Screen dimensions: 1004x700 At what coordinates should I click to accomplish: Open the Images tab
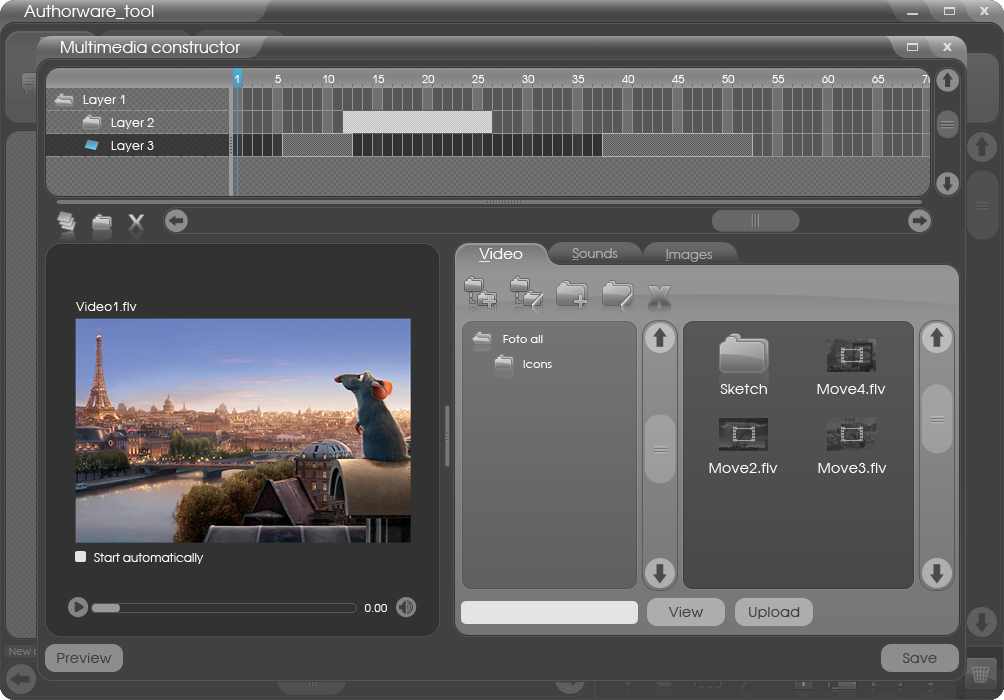tap(689, 255)
